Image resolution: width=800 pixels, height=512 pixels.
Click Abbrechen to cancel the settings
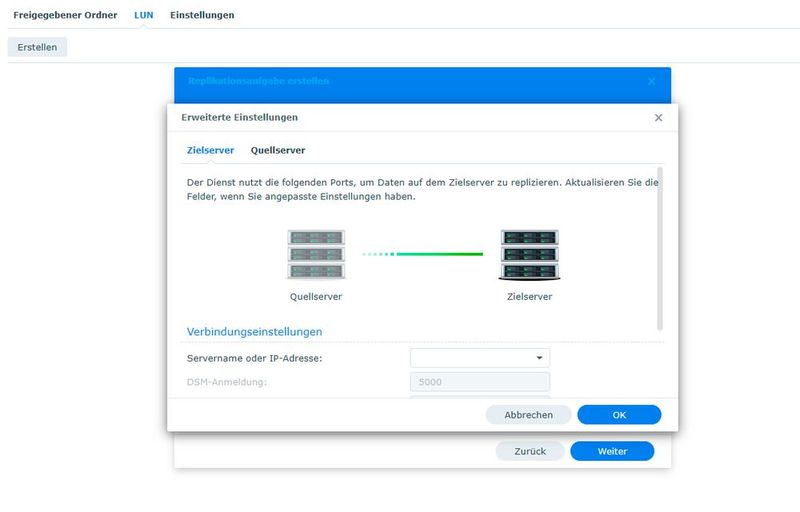point(529,415)
